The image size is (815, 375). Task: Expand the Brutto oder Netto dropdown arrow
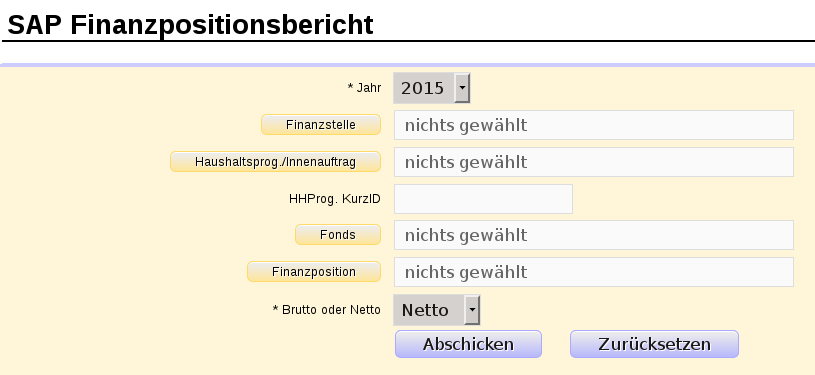click(x=472, y=310)
